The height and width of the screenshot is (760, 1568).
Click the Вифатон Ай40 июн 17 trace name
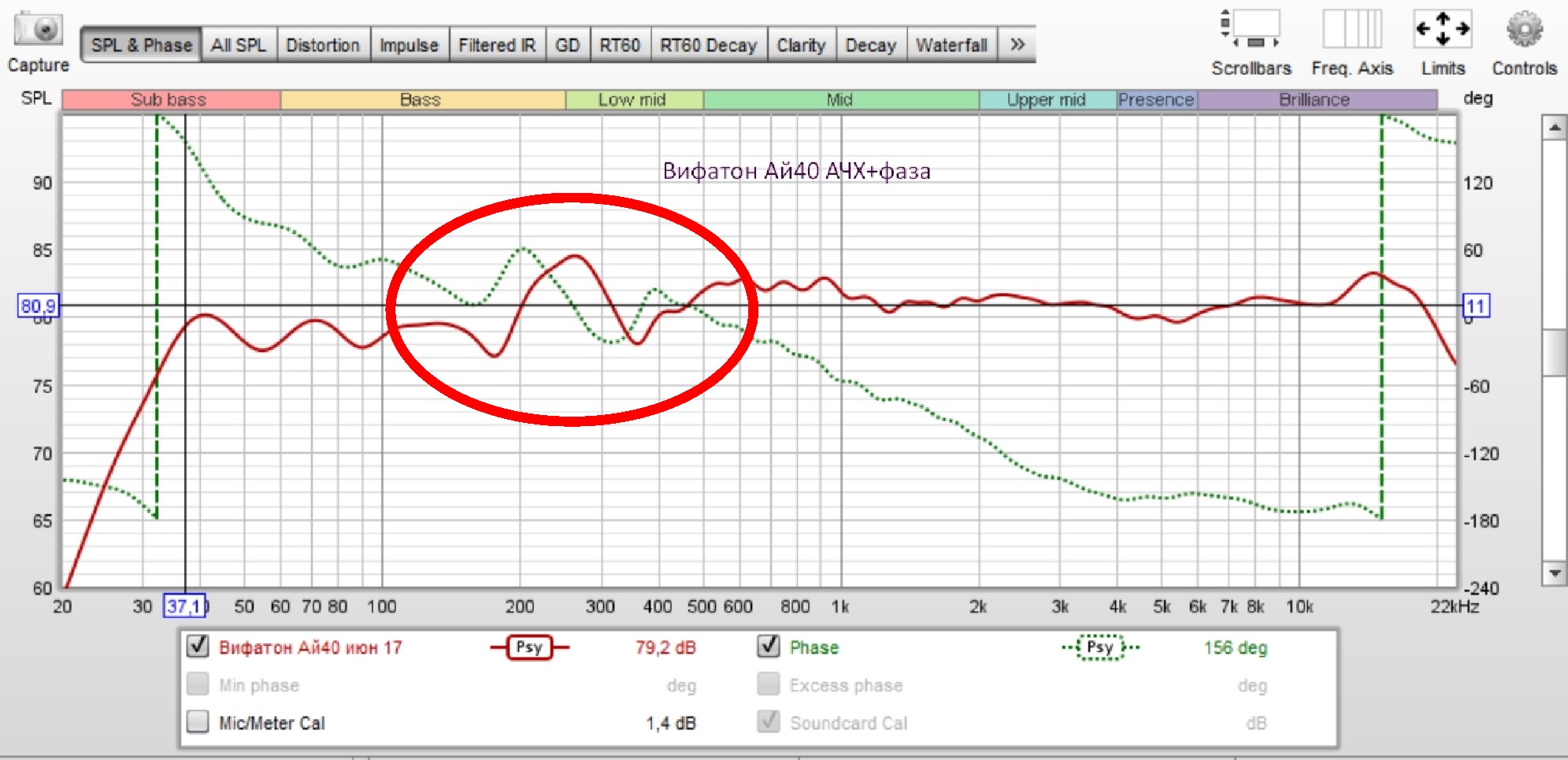point(310,647)
